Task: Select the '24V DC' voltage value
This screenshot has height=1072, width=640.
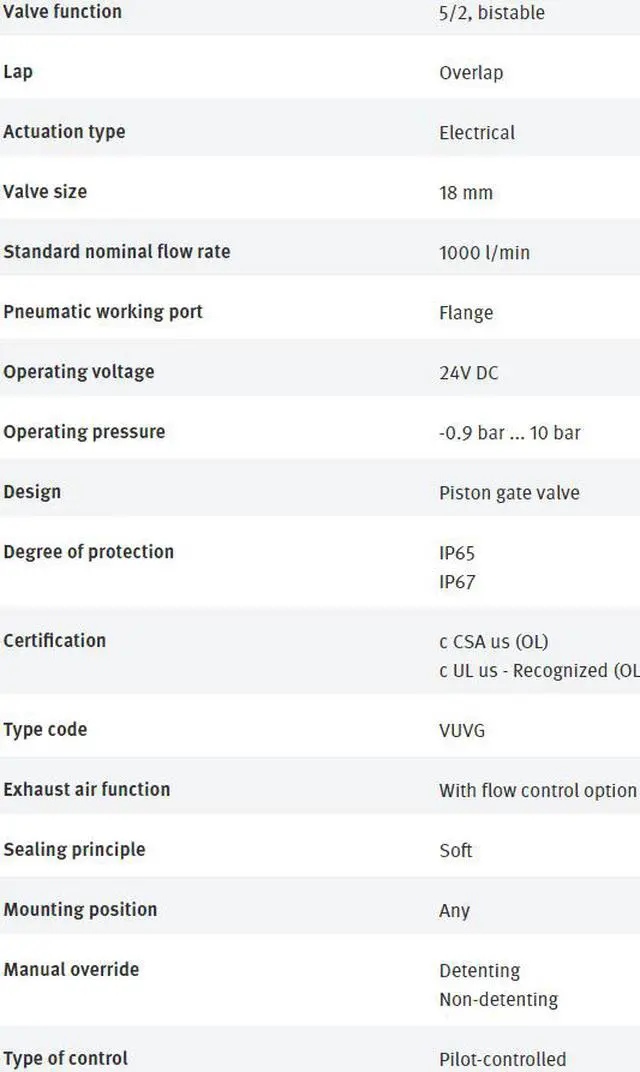Action: (x=469, y=372)
